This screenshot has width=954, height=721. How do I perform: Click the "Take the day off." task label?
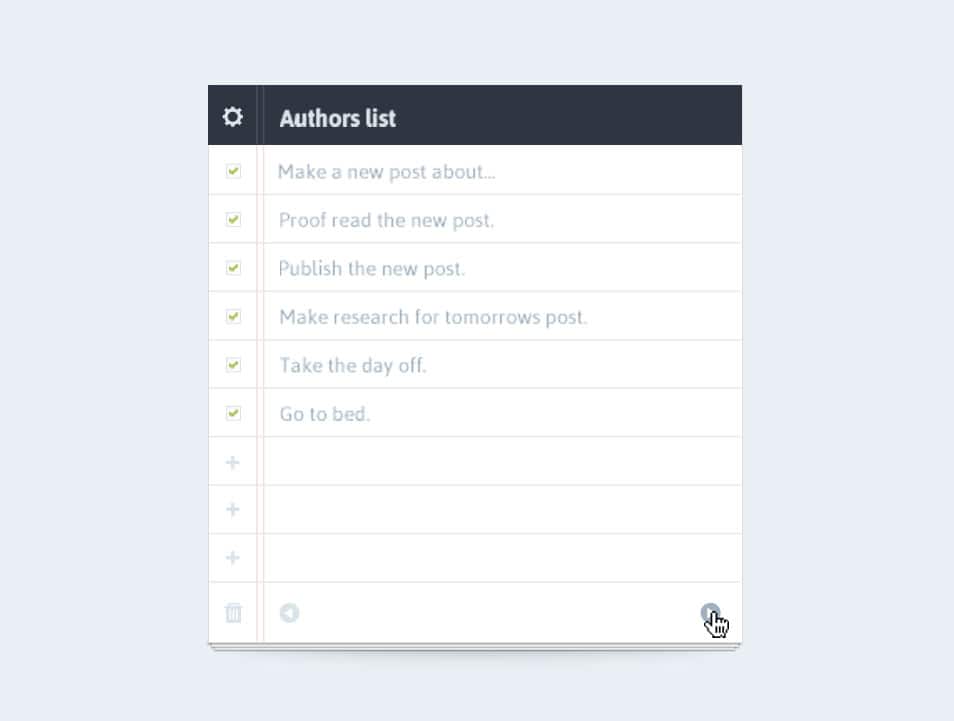353,365
